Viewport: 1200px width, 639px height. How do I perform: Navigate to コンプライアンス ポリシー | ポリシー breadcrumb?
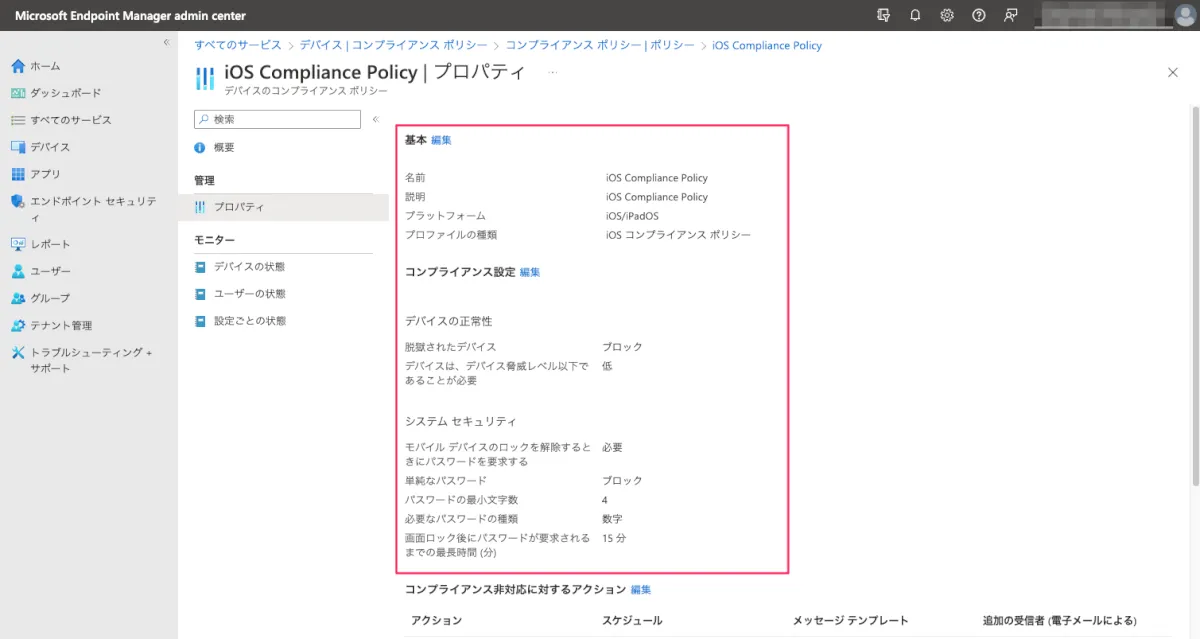click(x=600, y=45)
